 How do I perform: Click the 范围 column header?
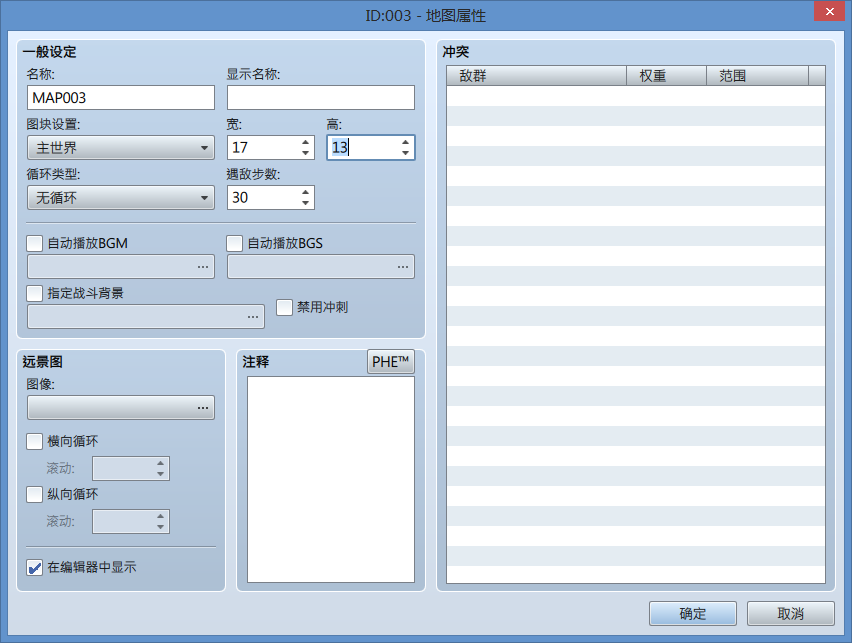coord(757,76)
